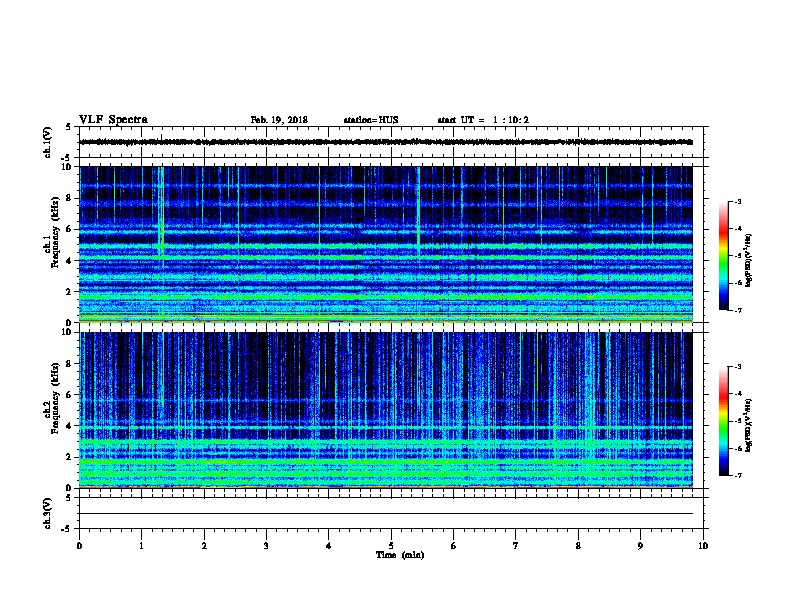
Task: Click the "2" kHz tick on ch.1 spectrogram
Action: point(69,291)
